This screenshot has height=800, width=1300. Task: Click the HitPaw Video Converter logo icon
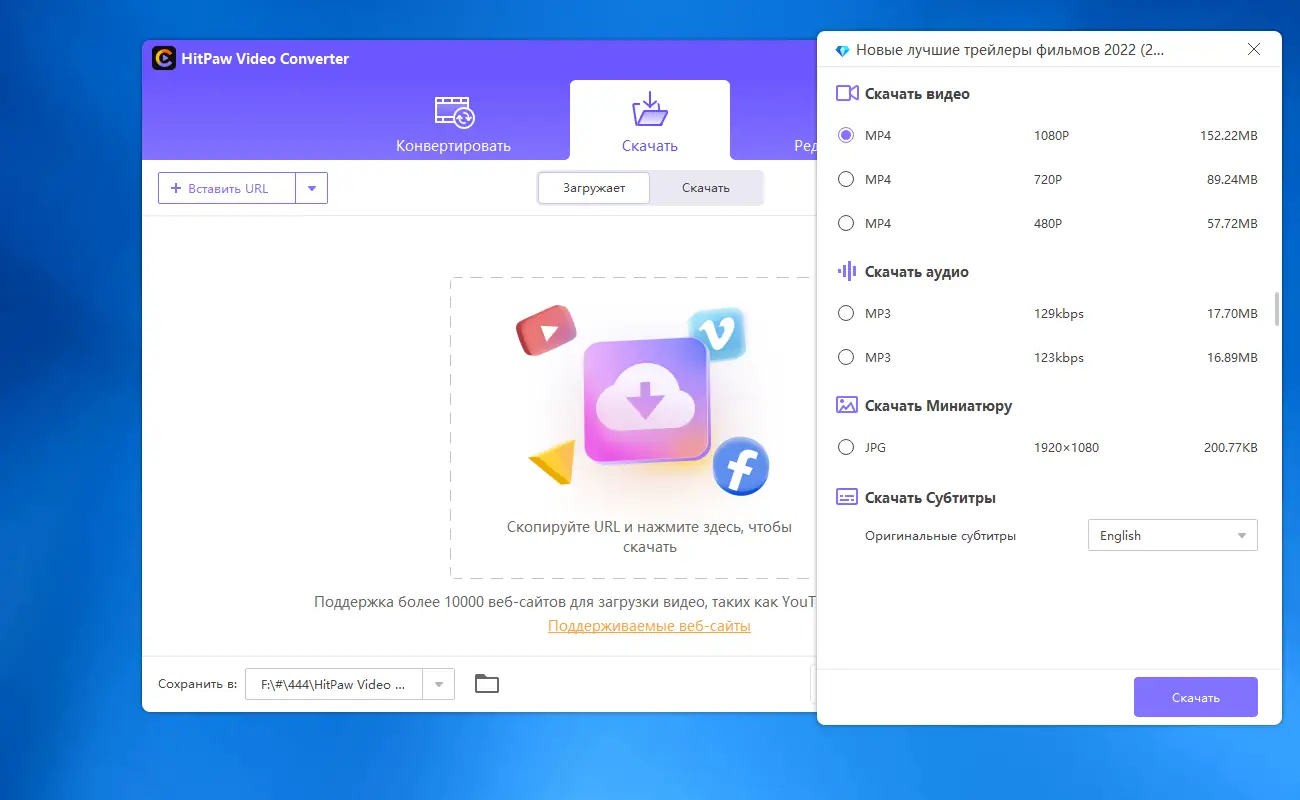164,59
